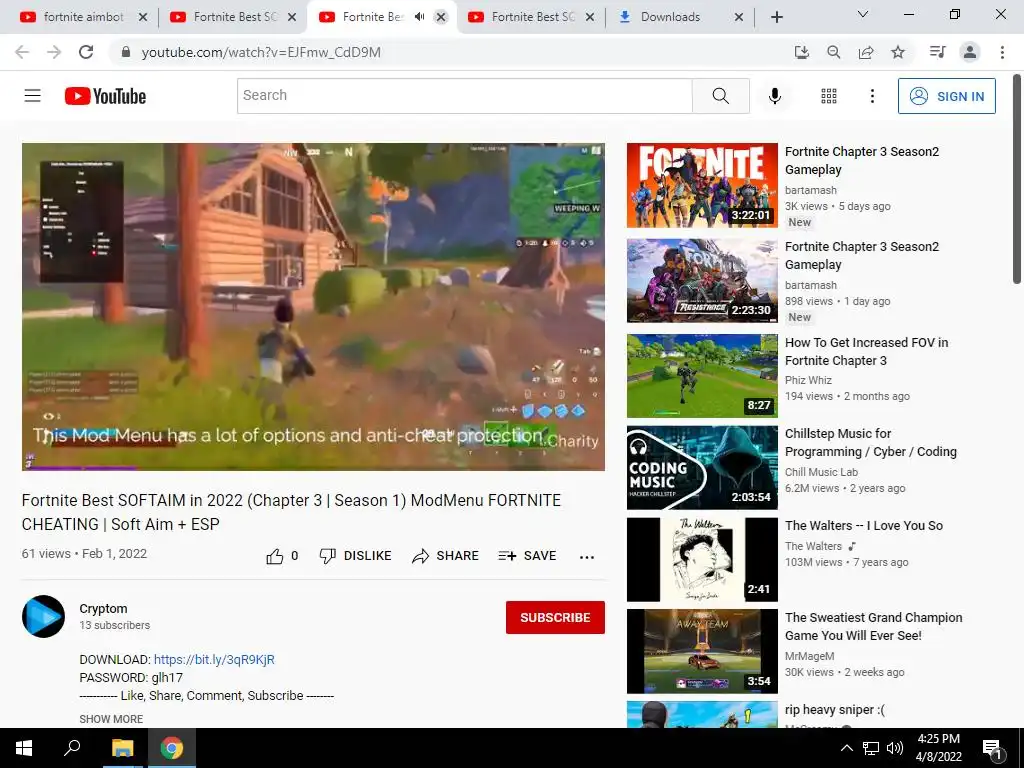Click 'bartamash' under 3K views video
1024x768 pixels.
pos(810,190)
